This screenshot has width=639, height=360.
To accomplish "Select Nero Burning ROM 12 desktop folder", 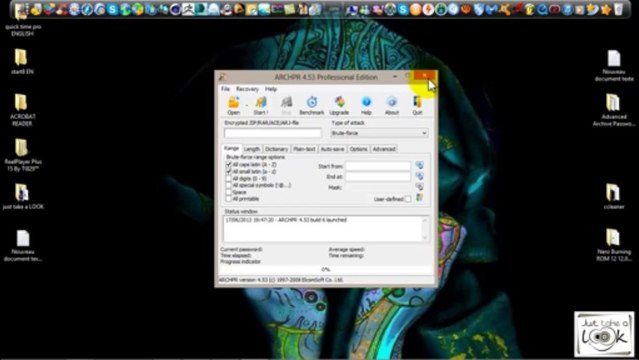I will [613, 245].
